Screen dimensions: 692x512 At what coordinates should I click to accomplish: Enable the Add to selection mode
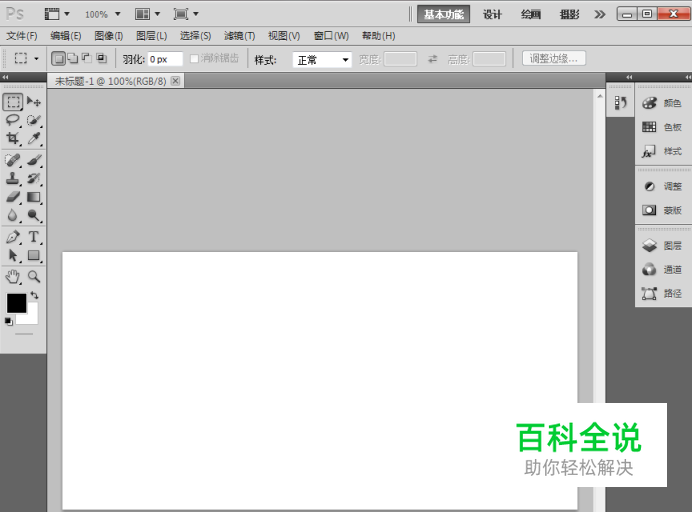[72, 59]
